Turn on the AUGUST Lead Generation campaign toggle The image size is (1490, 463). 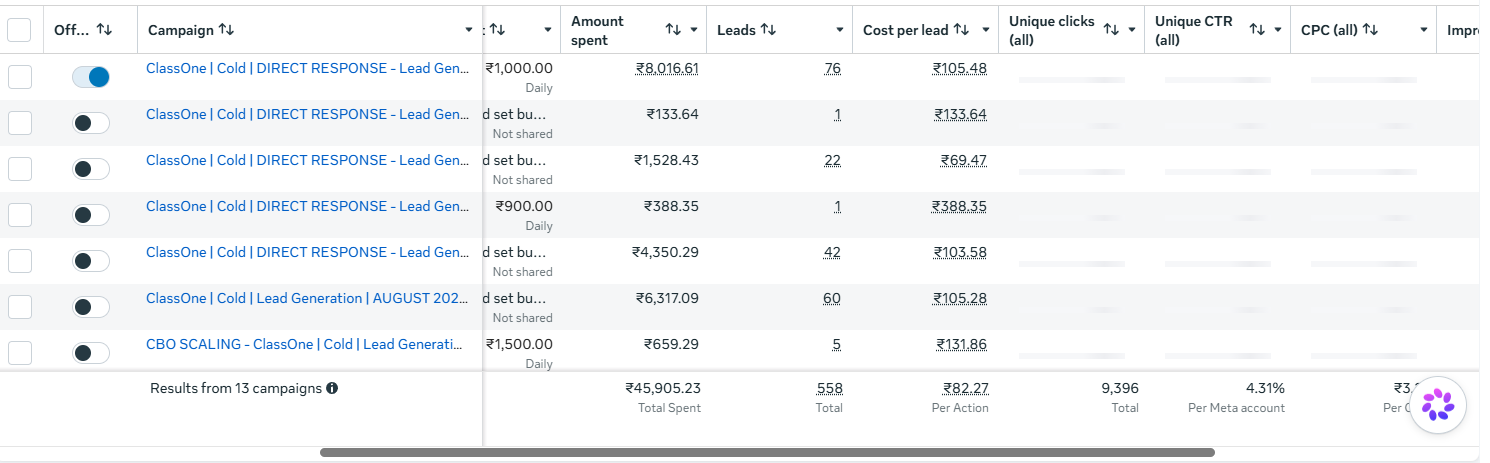[91, 307]
